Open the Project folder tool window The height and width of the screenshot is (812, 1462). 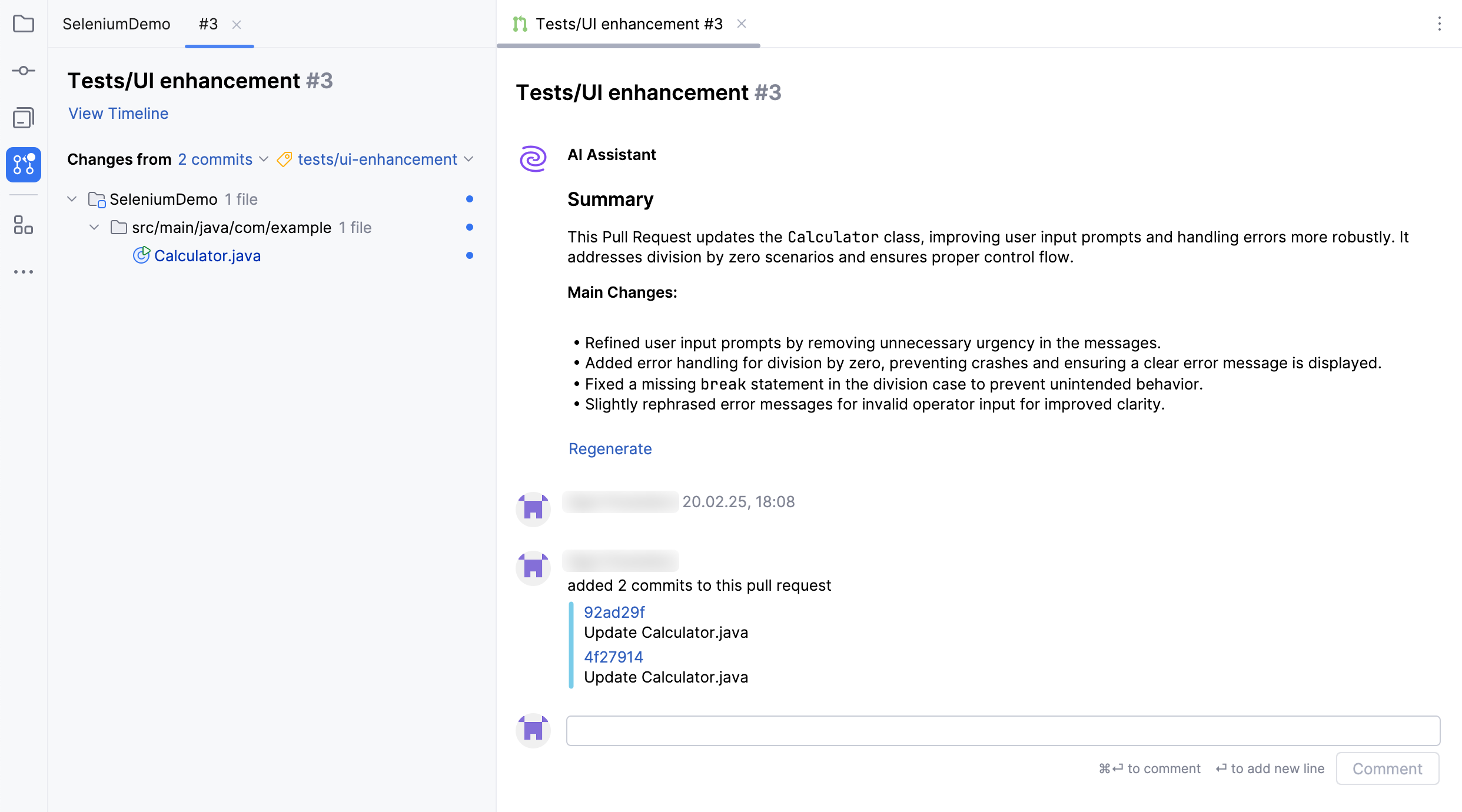click(x=24, y=24)
